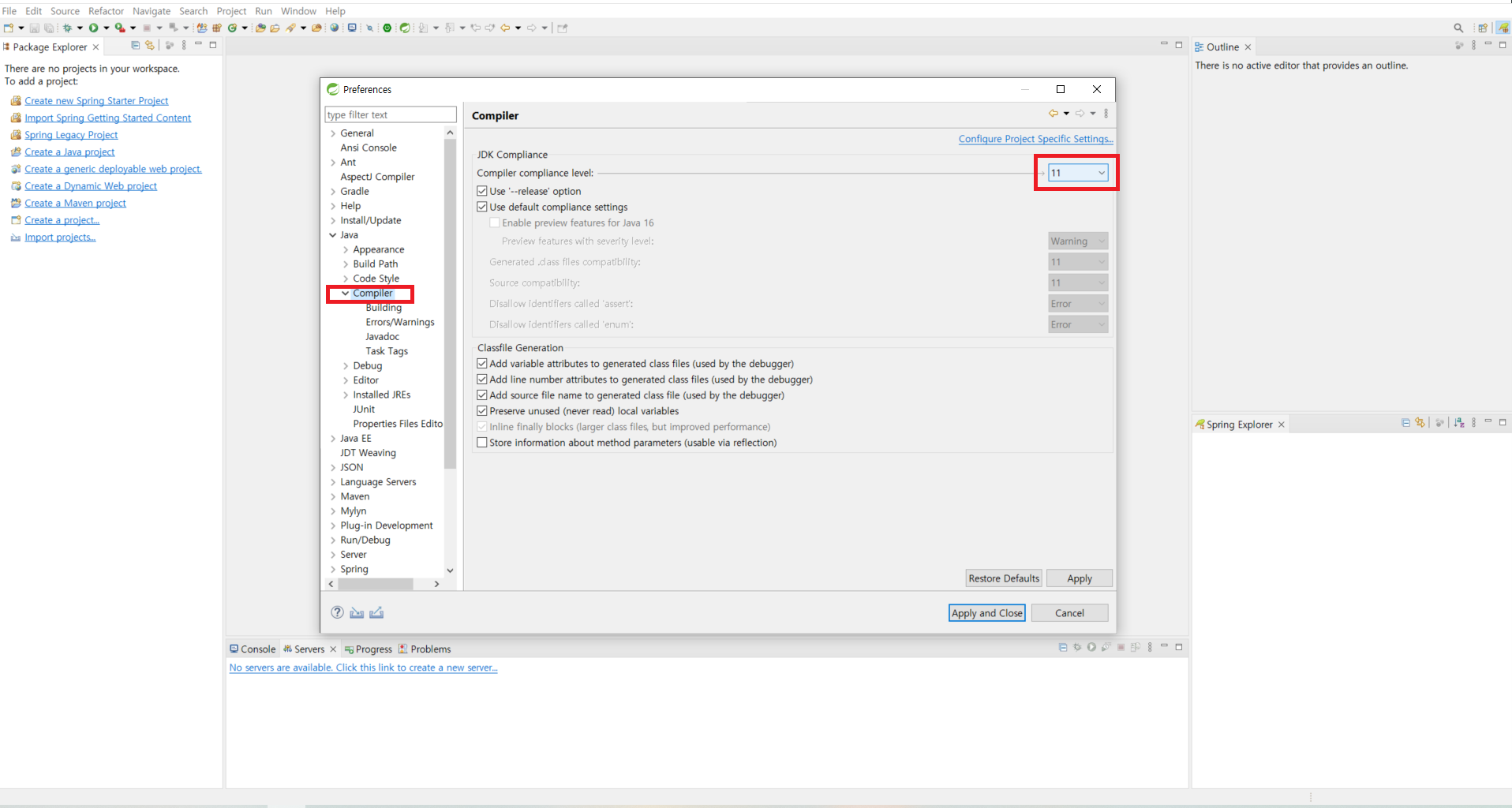Collapse the Compiler tree node
Screen dimensions: 1512x808
tap(346, 294)
